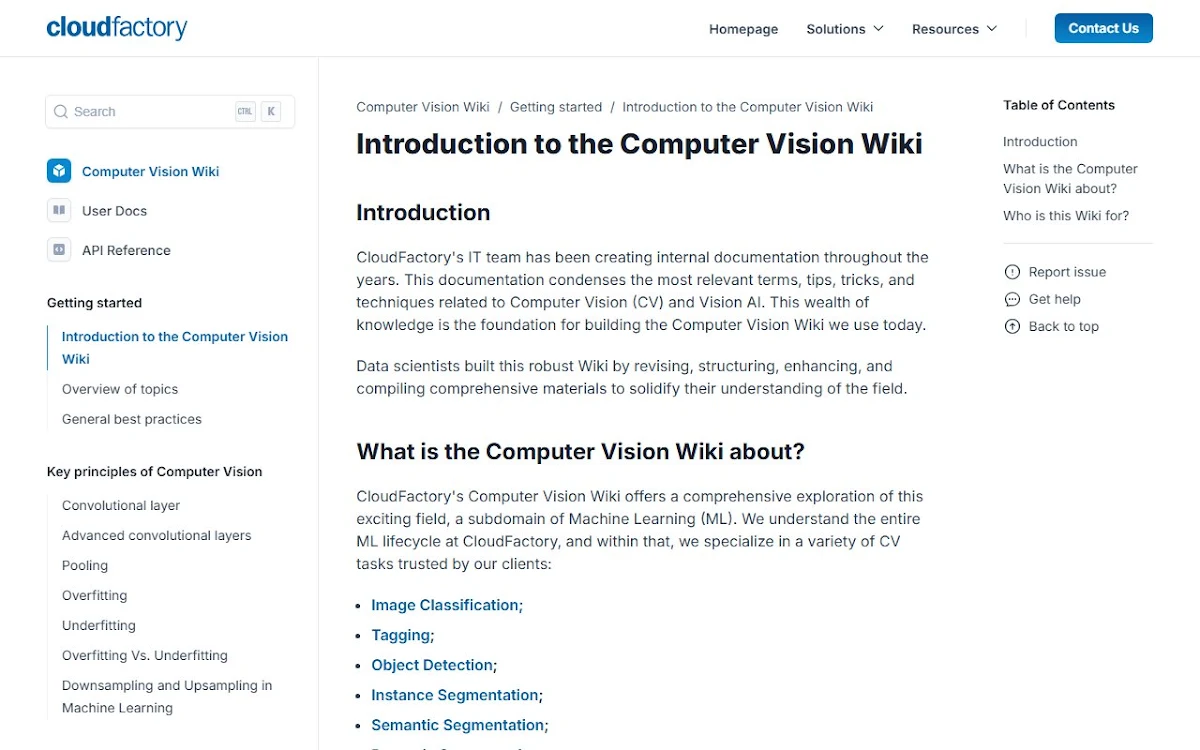Screen dimensions: 1200x750
Task: Switch to Computer Vision Wiki section
Action: [x=150, y=171]
